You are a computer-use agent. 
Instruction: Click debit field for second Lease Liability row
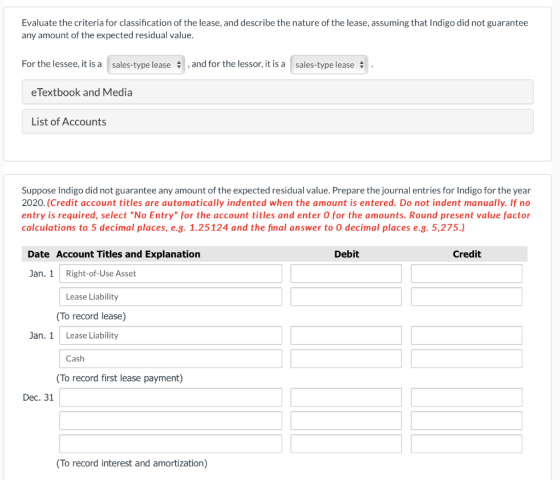(x=346, y=335)
